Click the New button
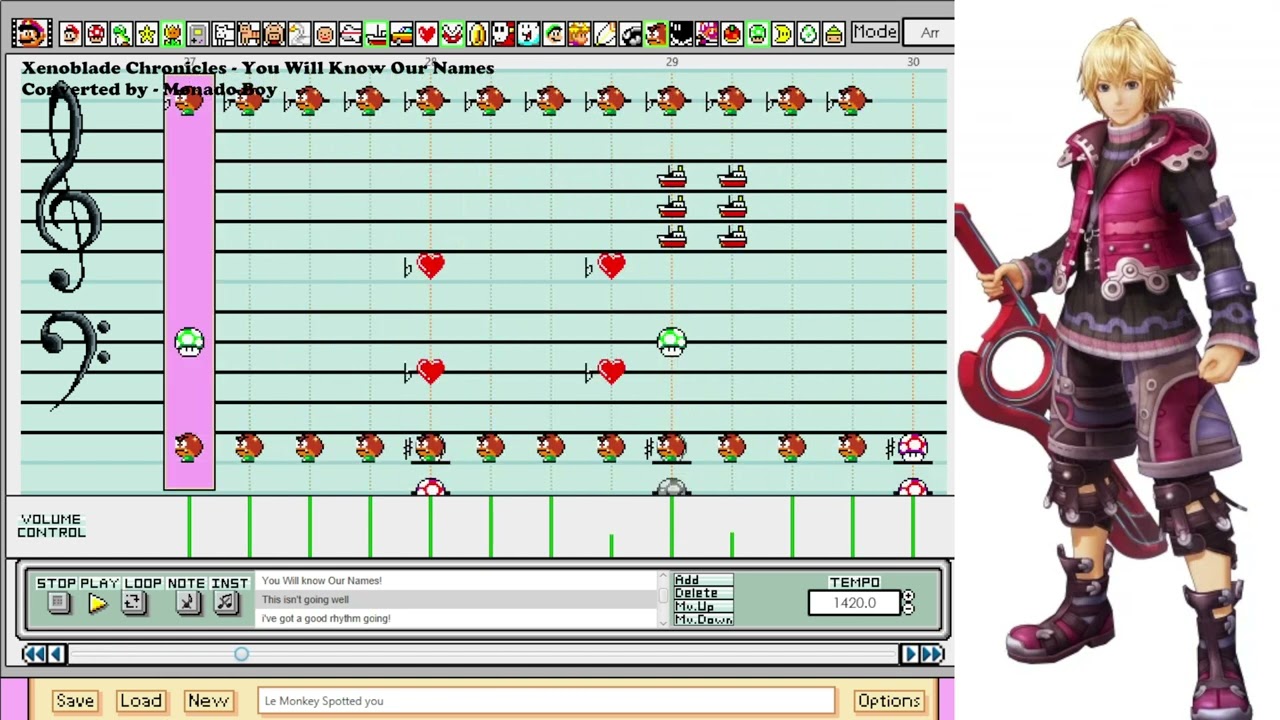 click(208, 700)
